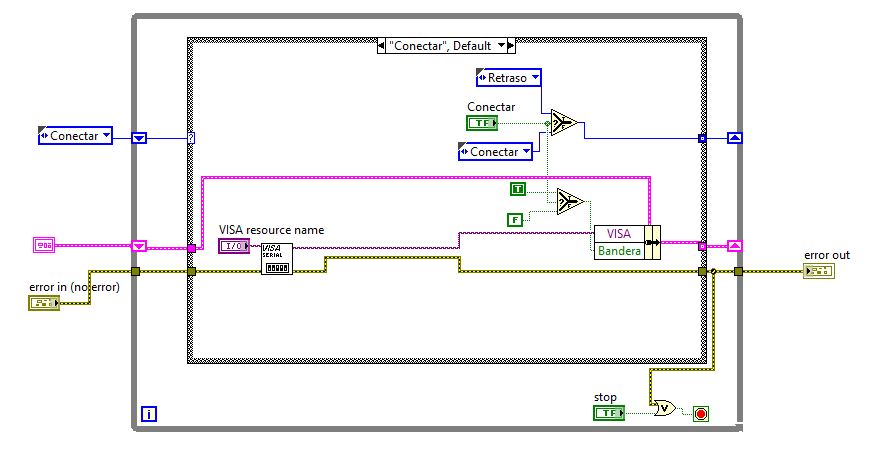Click the Bundle By Name node output

pyautogui.click(x=653, y=242)
